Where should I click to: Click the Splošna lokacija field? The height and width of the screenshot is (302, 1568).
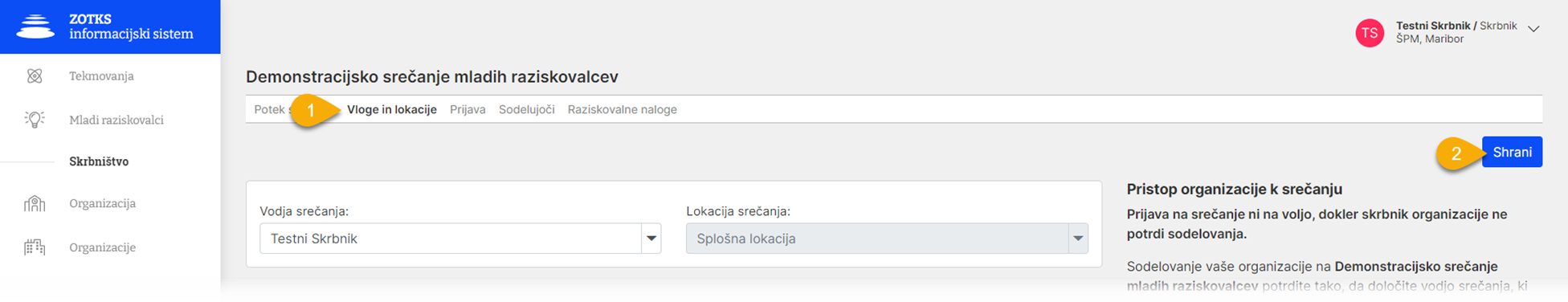pyautogui.click(x=877, y=239)
